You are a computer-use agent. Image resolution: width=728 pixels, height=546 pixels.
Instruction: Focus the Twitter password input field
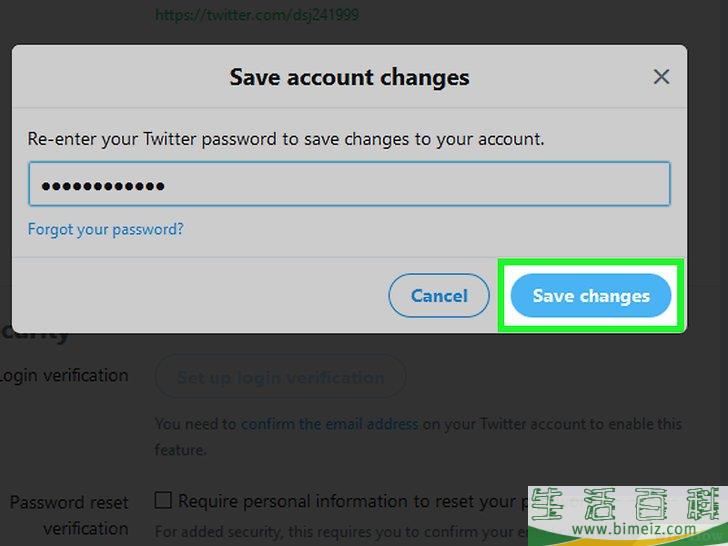click(349, 184)
